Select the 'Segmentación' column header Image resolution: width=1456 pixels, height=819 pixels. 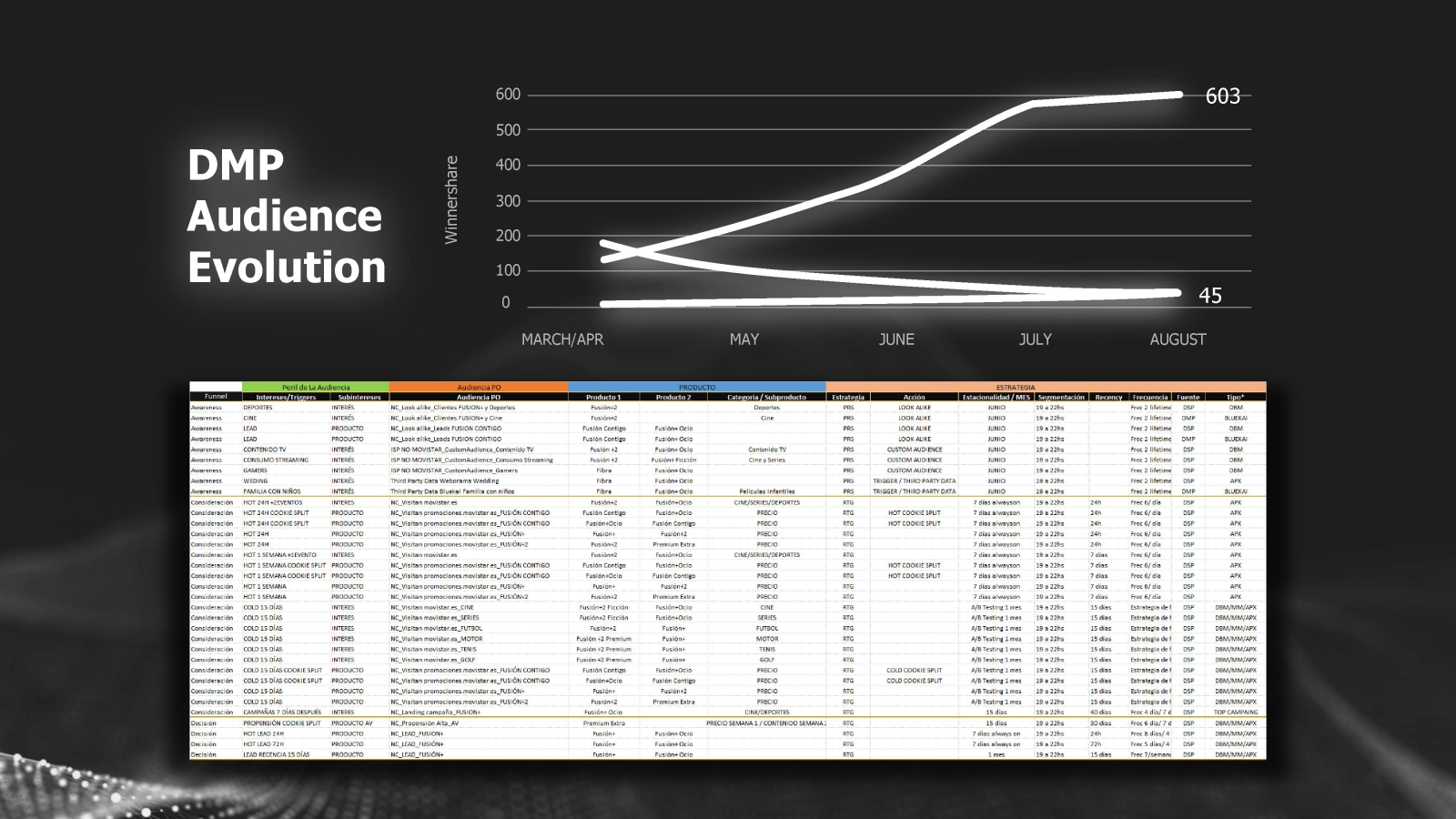click(1061, 397)
